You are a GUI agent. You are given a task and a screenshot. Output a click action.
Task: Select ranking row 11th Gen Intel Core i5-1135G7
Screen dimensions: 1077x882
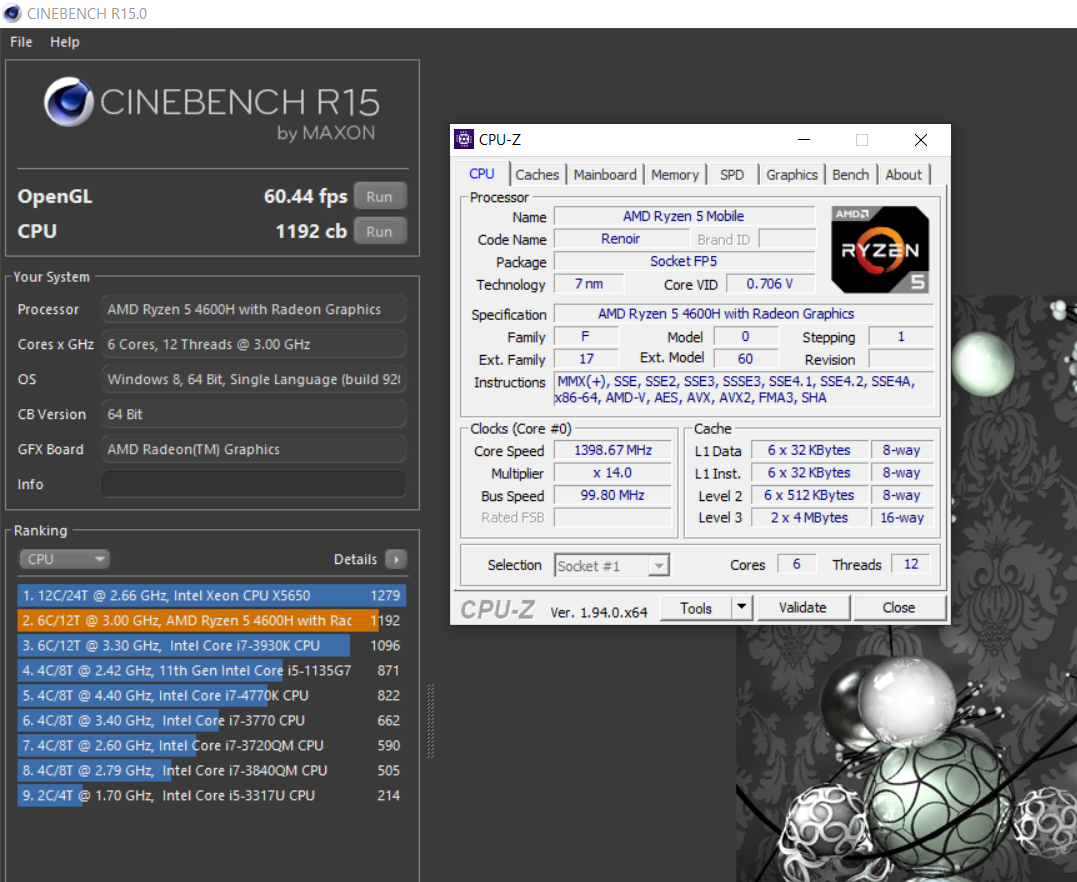[212, 670]
